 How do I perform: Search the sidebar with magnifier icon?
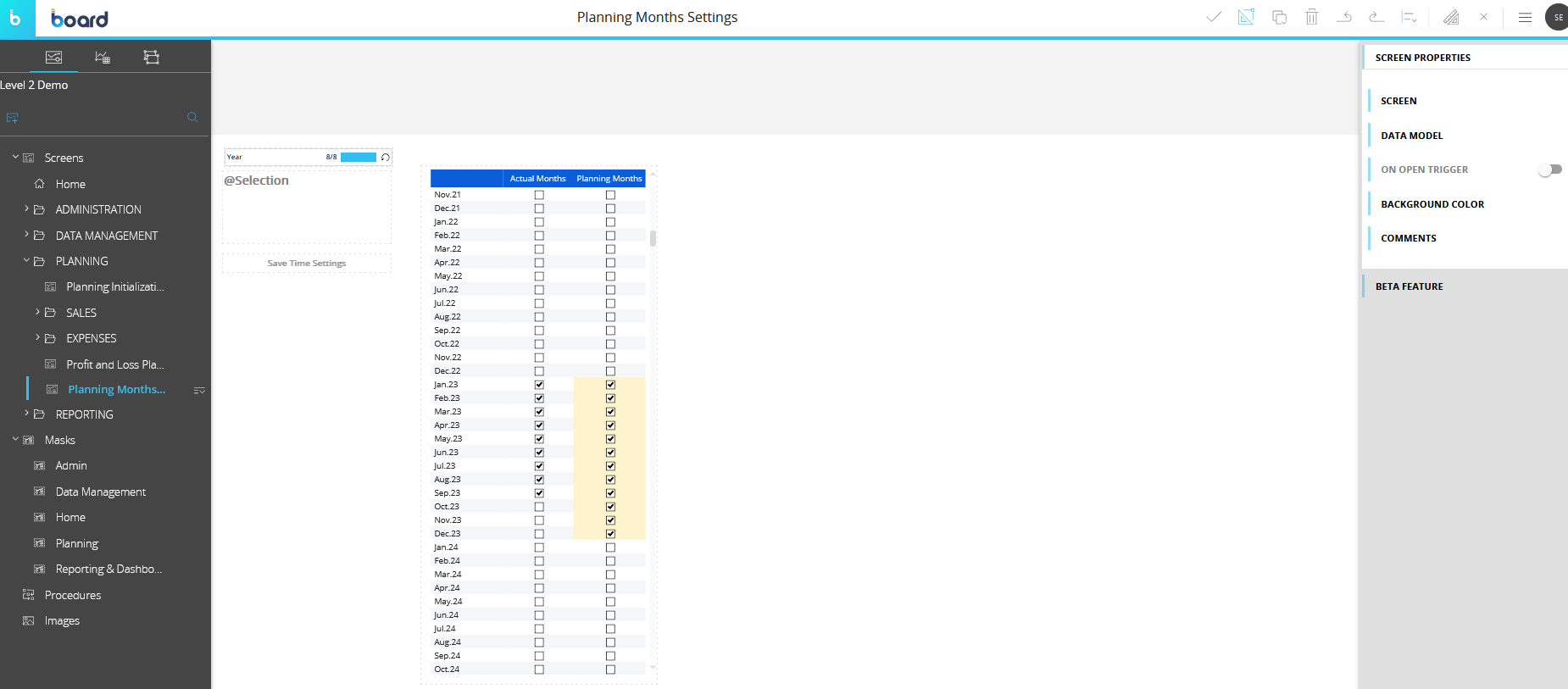(x=192, y=117)
